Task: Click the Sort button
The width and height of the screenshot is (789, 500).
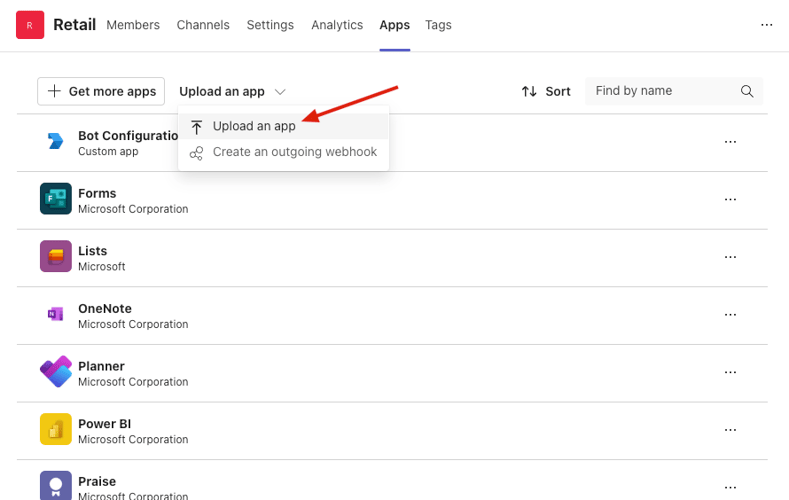Action: click(546, 91)
